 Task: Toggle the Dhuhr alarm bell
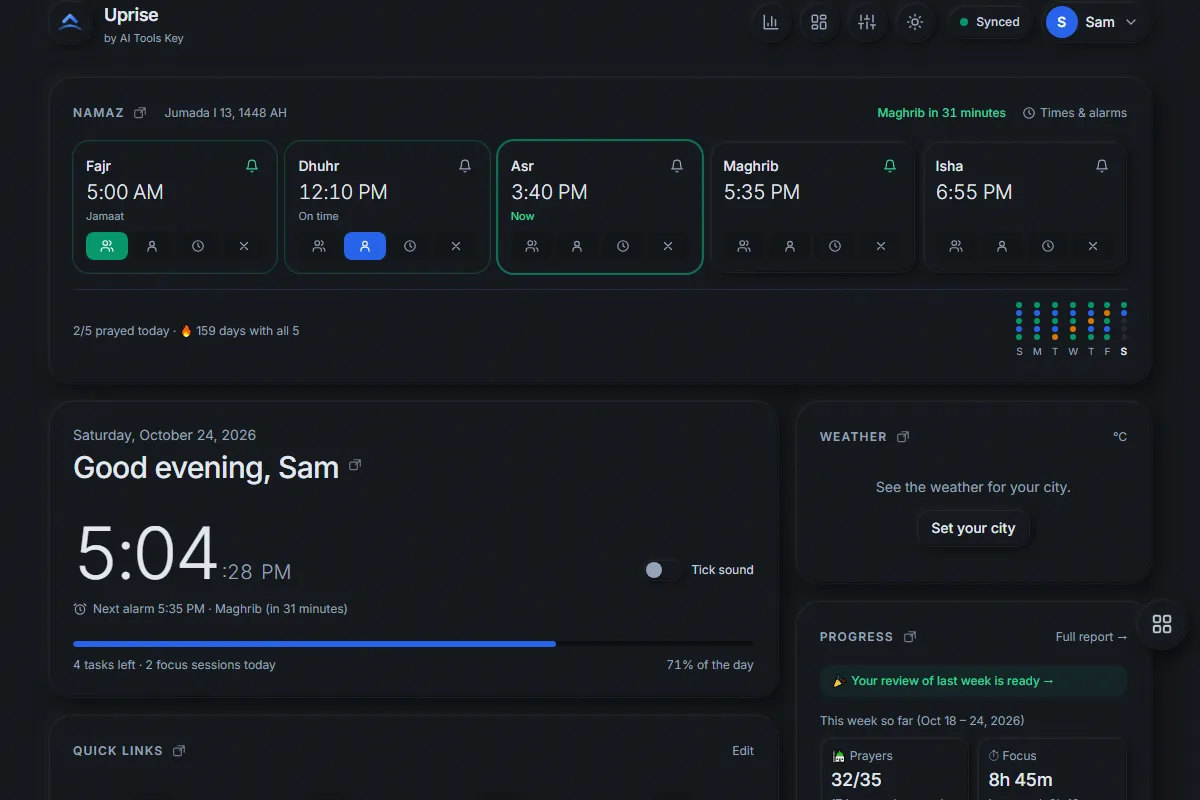(x=465, y=166)
